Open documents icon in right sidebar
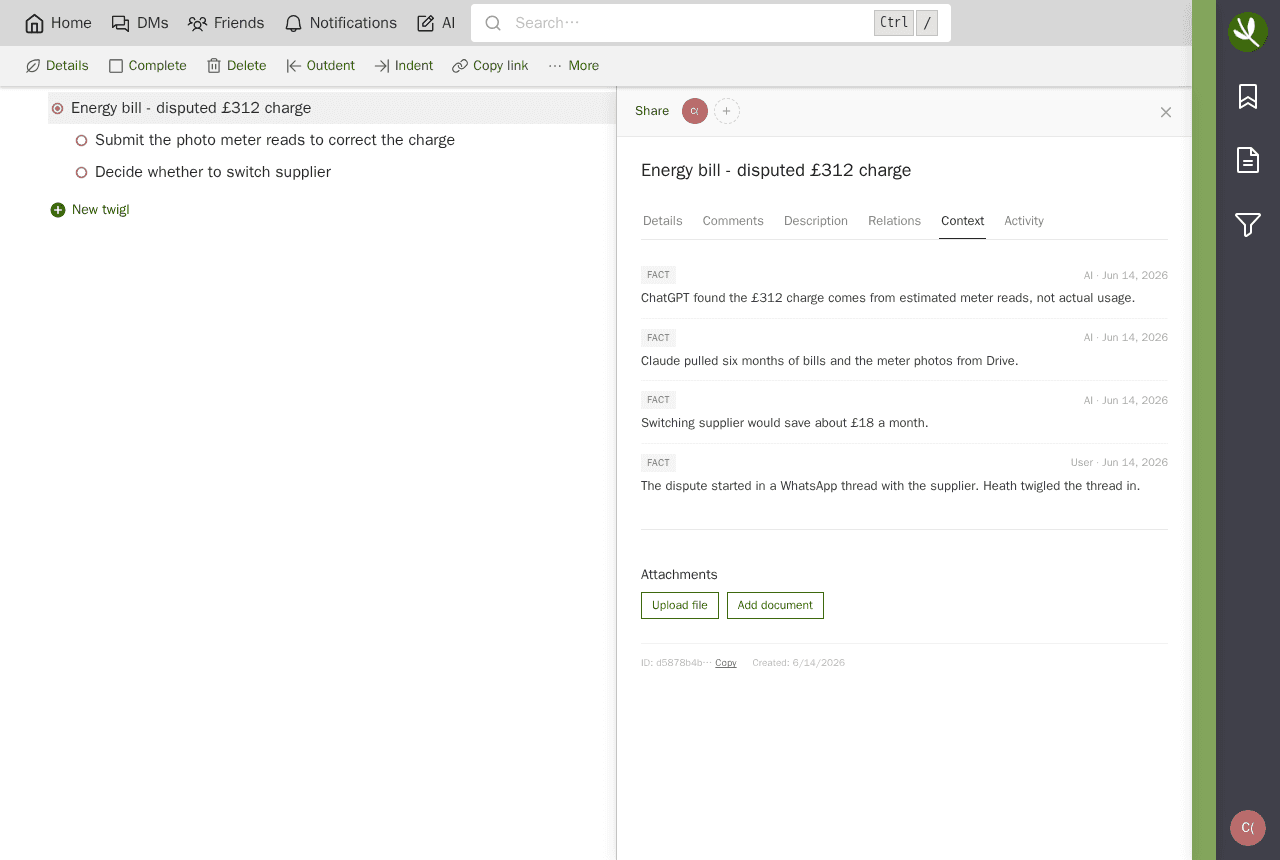 point(1248,160)
